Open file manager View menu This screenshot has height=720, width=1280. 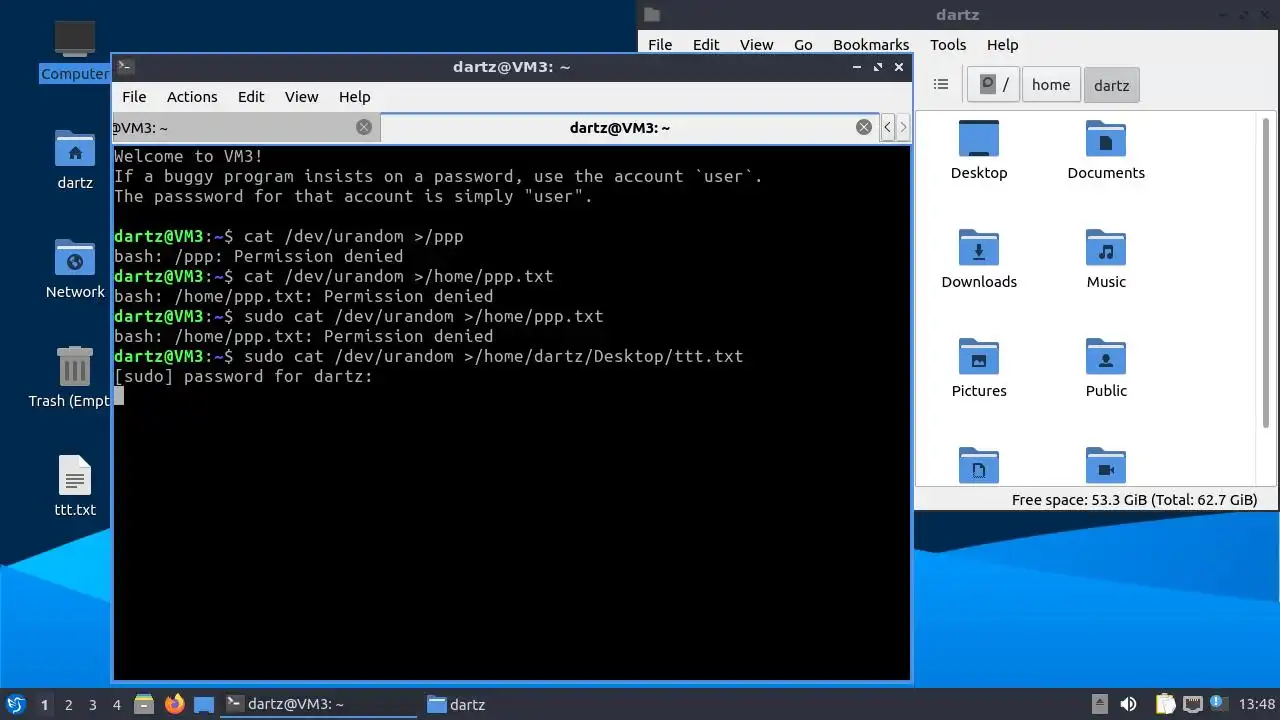coord(756,45)
